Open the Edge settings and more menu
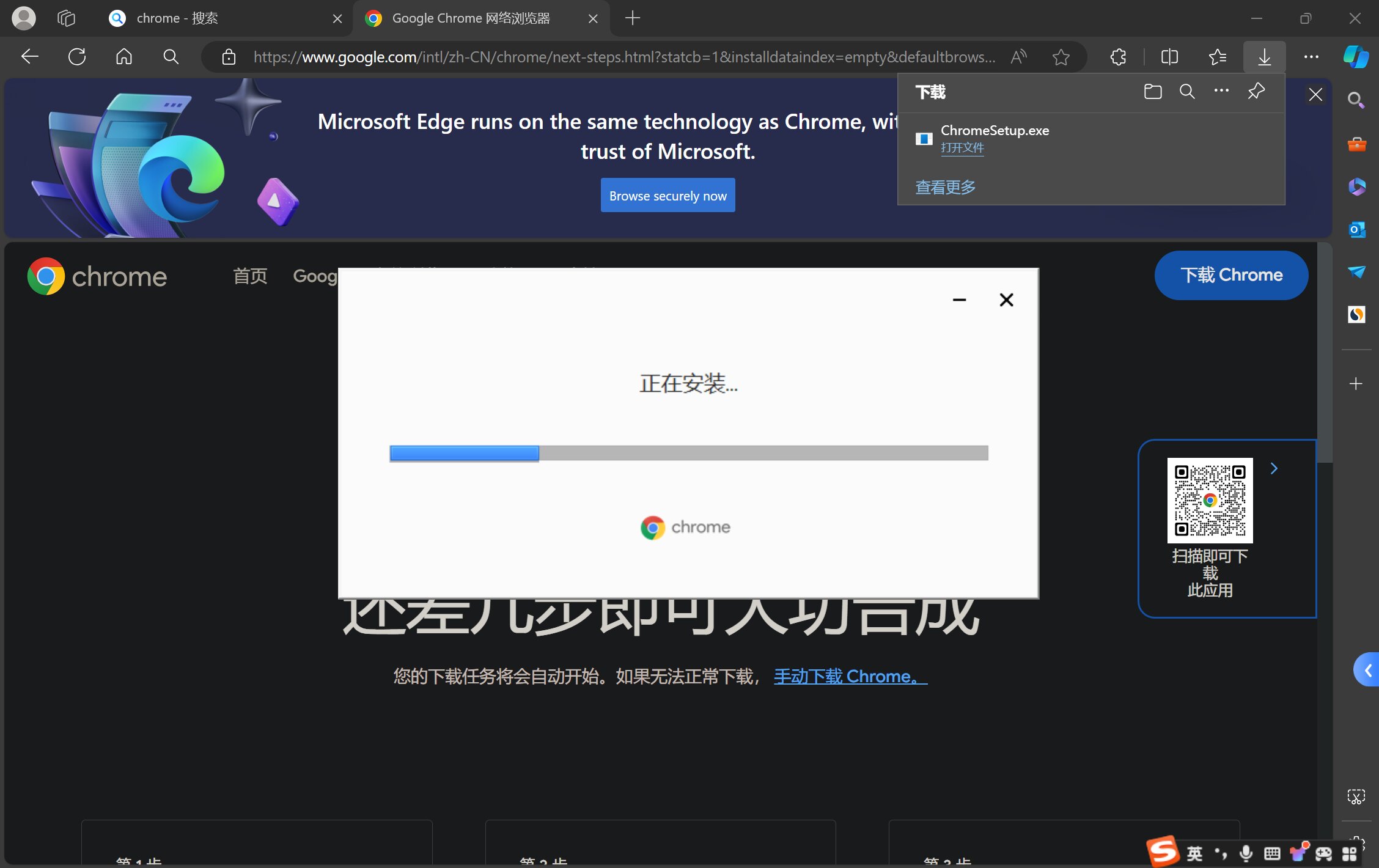Screen dimensions: 1379x868 (x=1311, y=57)
